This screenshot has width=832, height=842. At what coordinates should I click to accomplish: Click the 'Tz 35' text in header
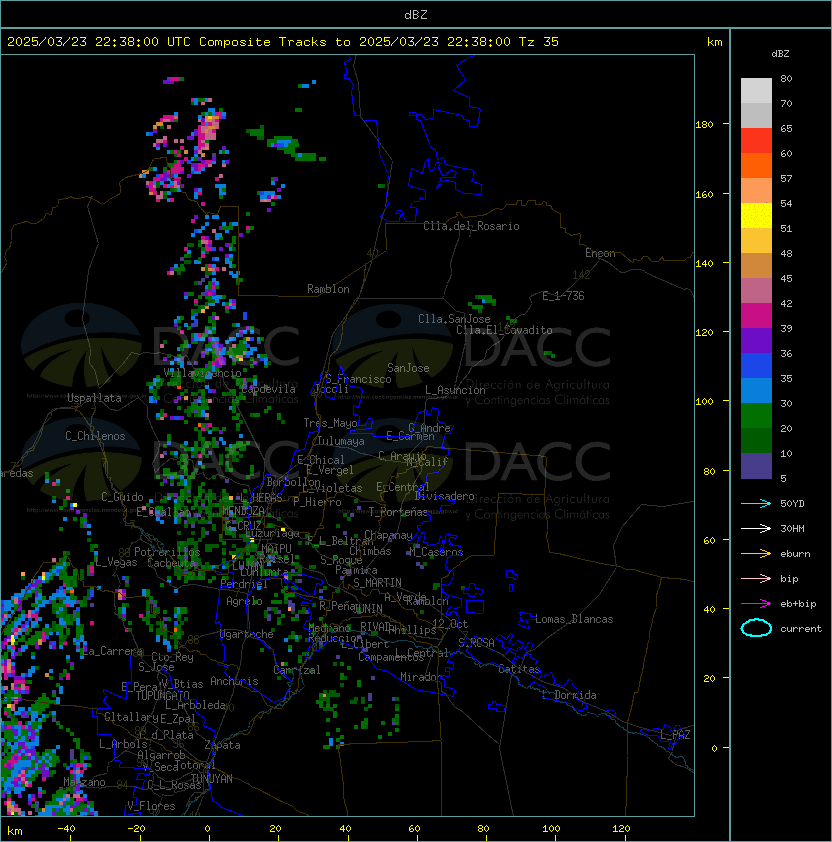pyautogui.click(x=539, y=42)
